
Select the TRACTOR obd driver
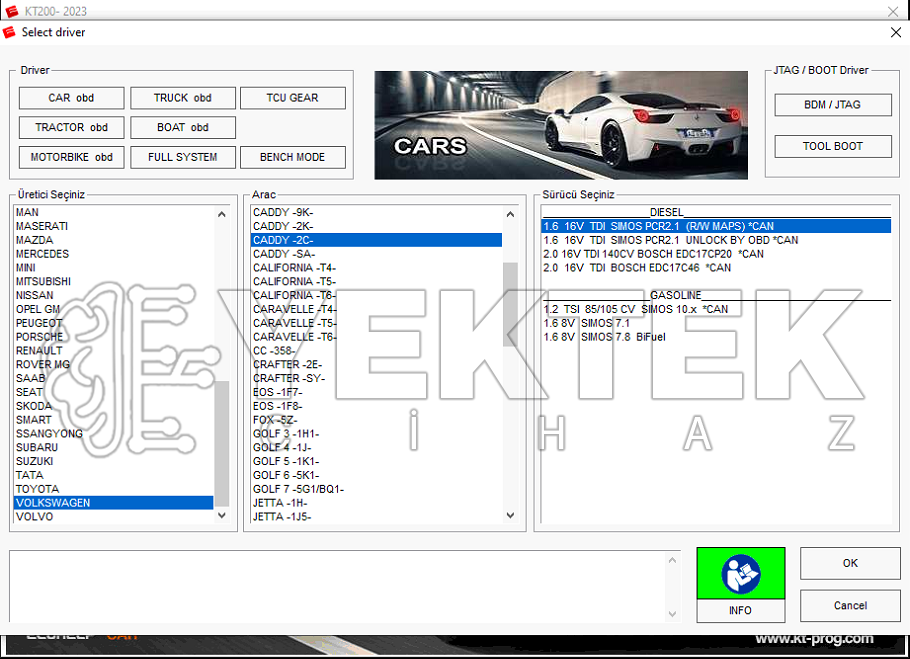71,128
